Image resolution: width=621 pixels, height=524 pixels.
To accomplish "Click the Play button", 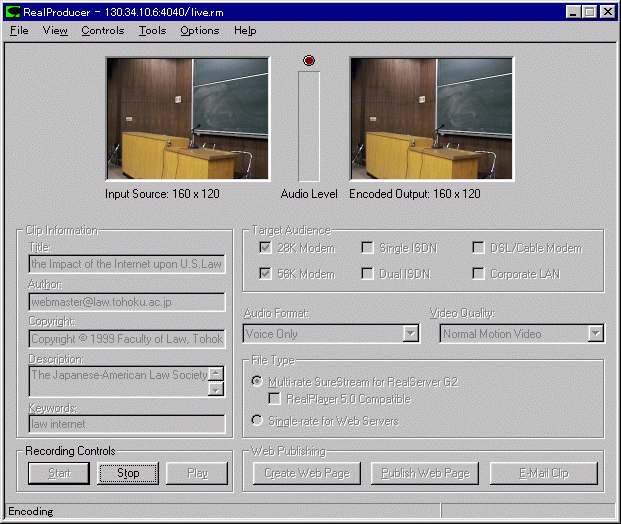I will pyautogui.click(x=197, y=473).
